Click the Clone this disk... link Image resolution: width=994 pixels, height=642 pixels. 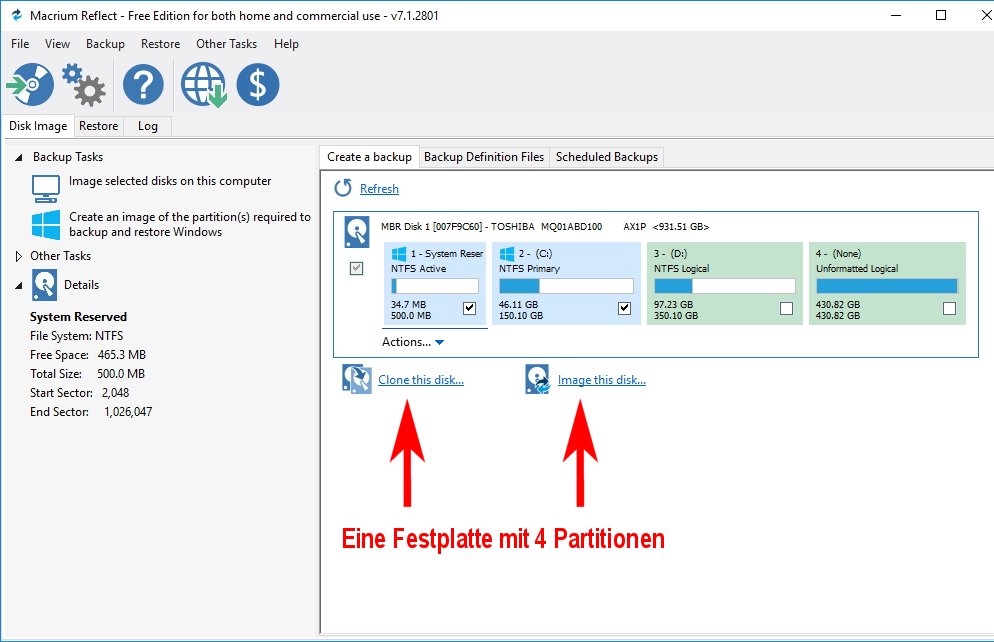[421, 380]
